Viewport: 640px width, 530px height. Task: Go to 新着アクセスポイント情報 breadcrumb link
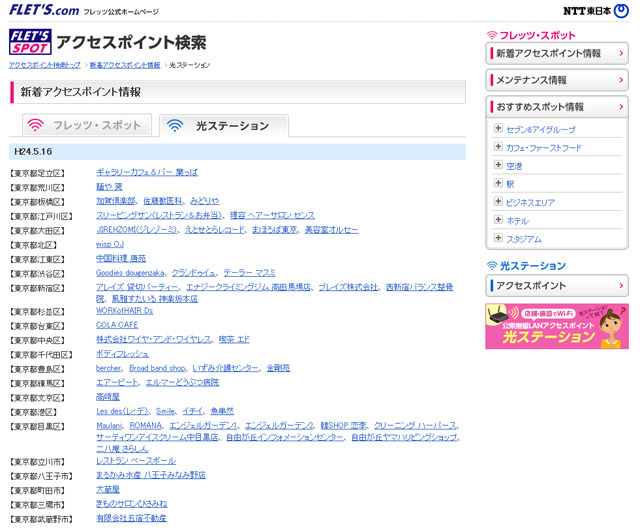[x=125, y=65]
